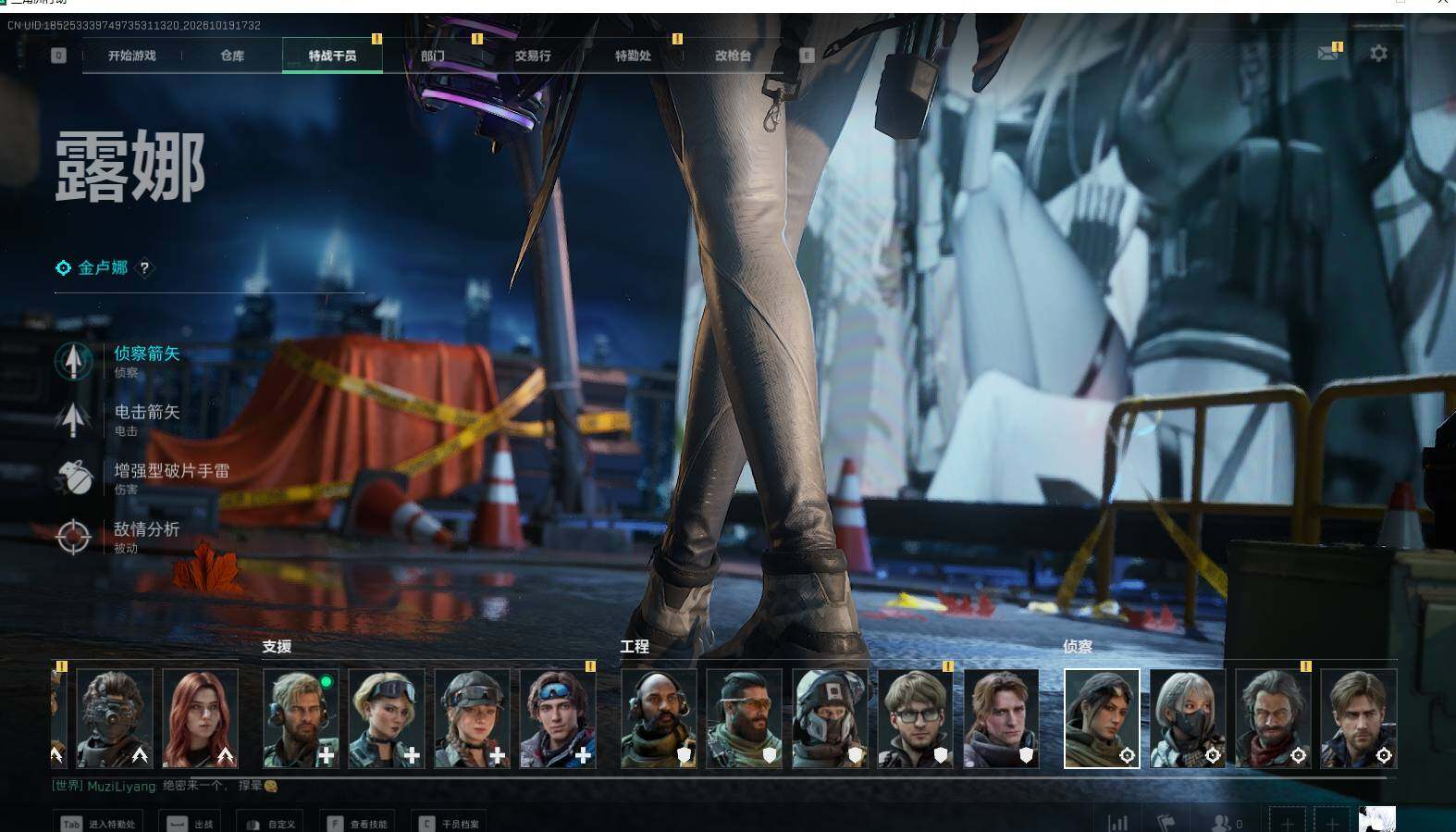The width and height of the screenshot is (1456, 832).
Task: Select the red-haired operator portrait
Action: coord(200,718)
